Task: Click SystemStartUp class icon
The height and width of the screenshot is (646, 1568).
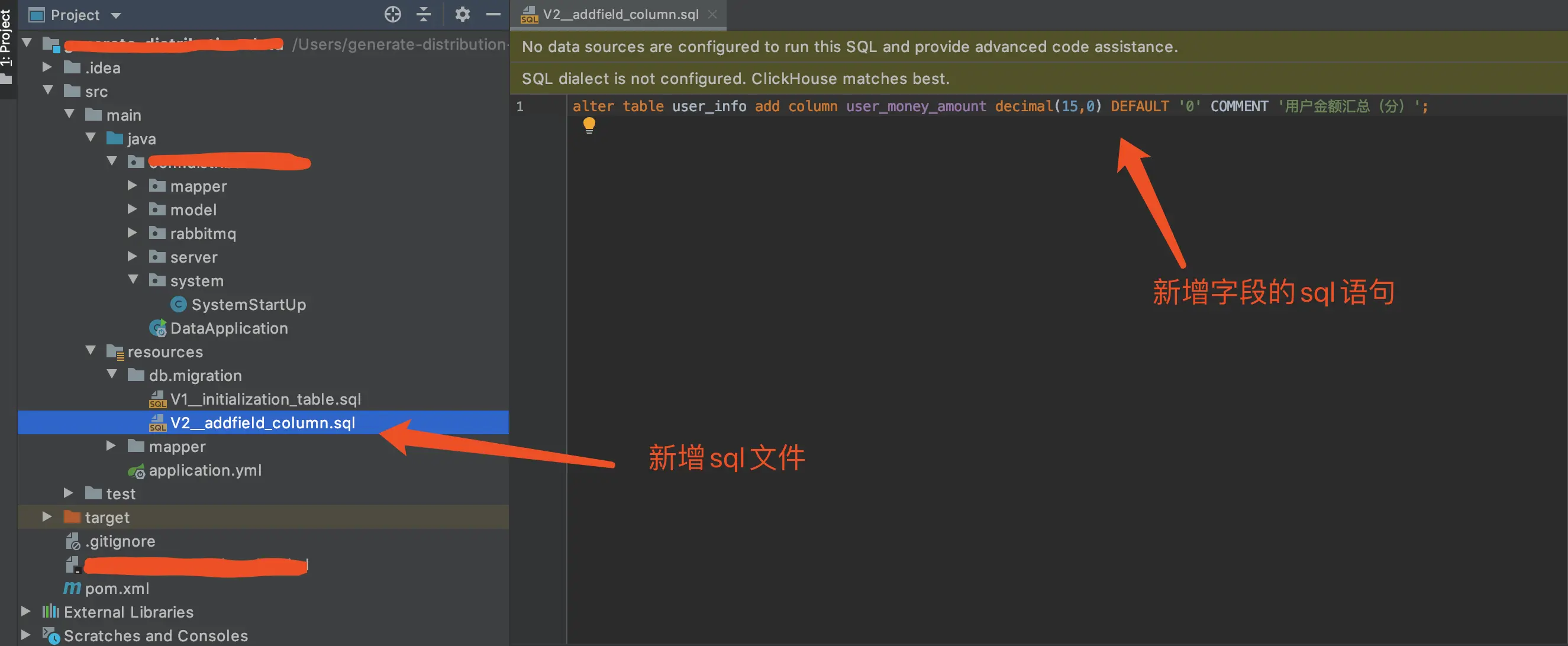Action: (178, 304)
